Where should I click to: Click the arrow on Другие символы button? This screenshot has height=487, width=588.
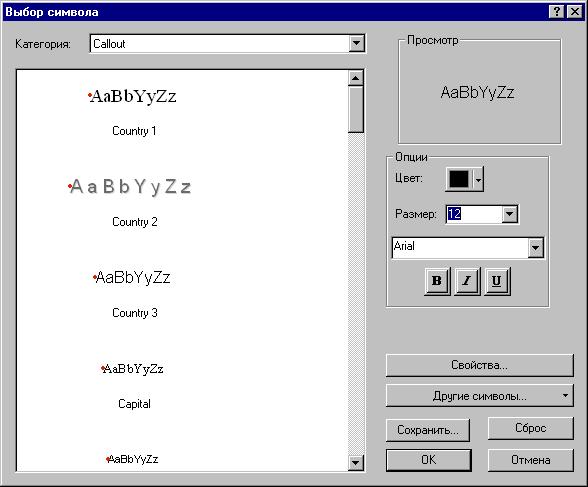tap(565, 396)
